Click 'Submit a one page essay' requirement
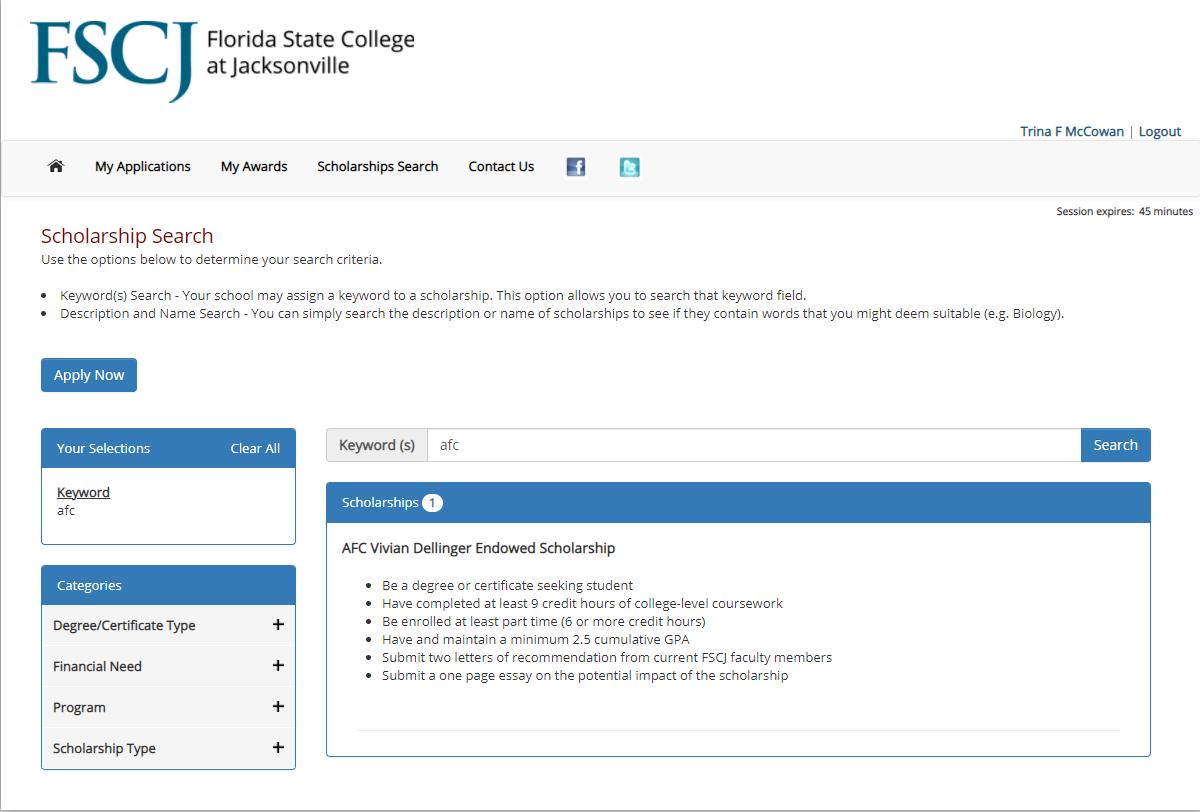Viewport: 1200px width, 812px height. [585, 675]
